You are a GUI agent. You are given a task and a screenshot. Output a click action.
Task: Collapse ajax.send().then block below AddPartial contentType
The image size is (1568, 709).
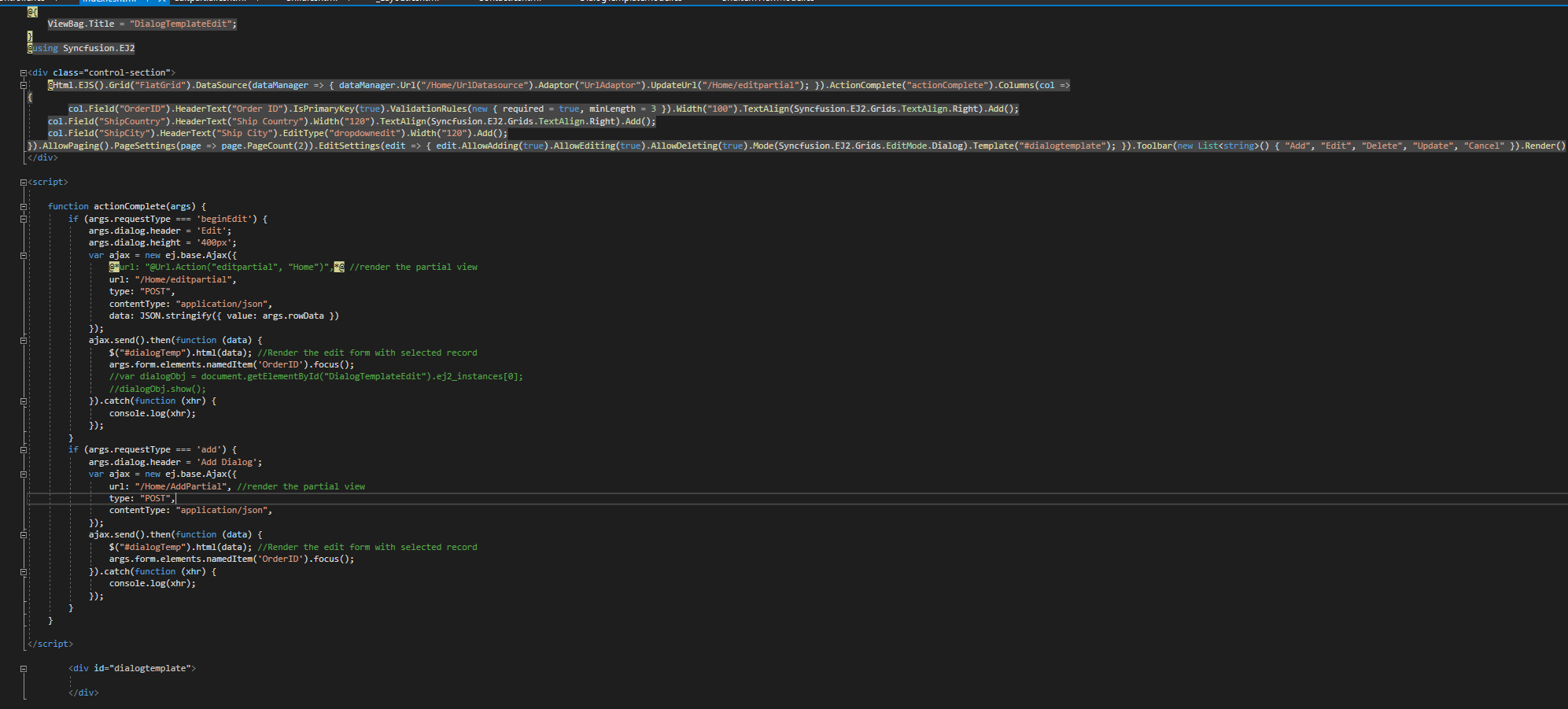coord(24,534)
